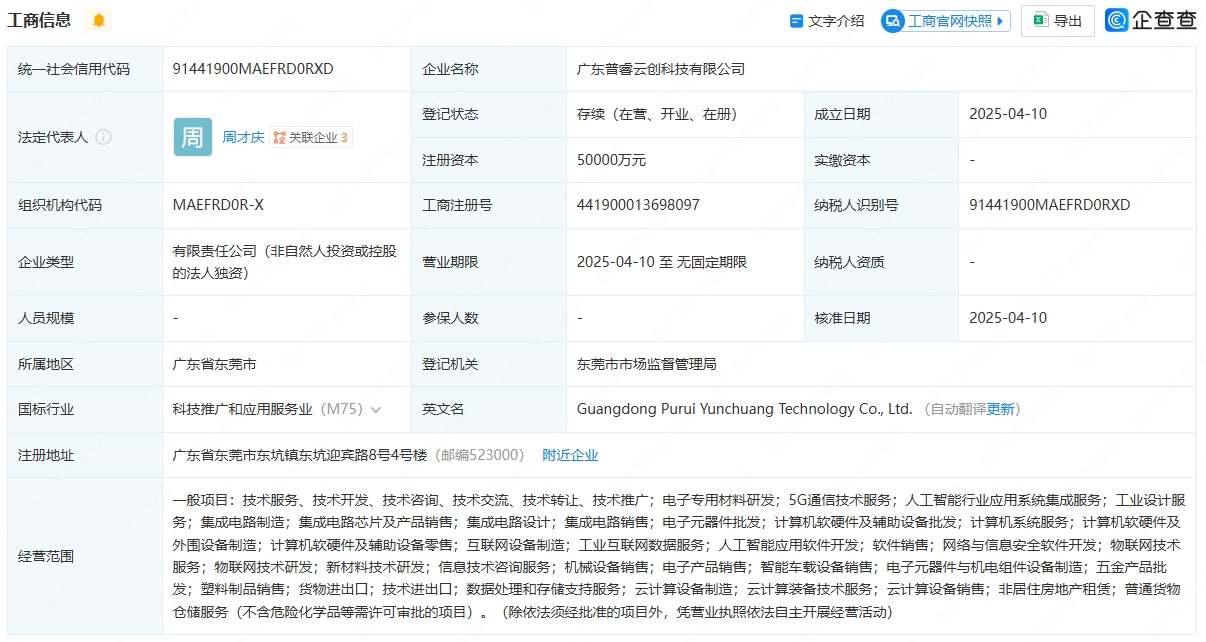The width and height of the screenshot is (1206, 642).
Task: Select the company type 有限责任公司 text
Action: (287, 262)
